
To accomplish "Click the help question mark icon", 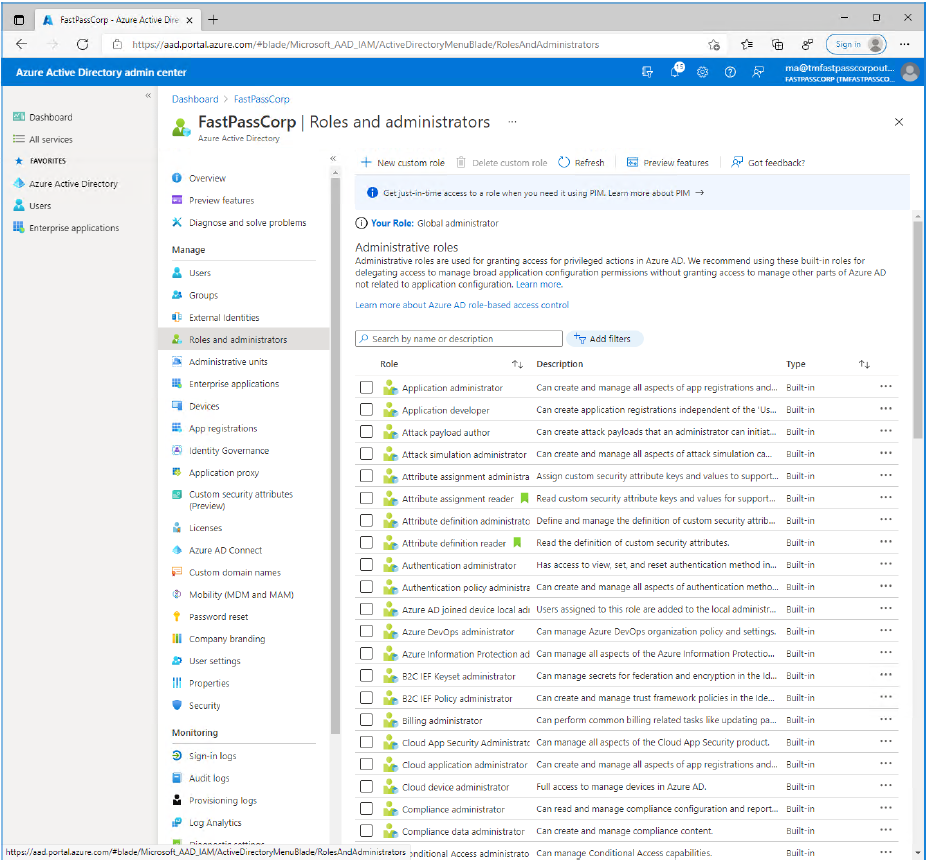I will (x=730, y=72).
